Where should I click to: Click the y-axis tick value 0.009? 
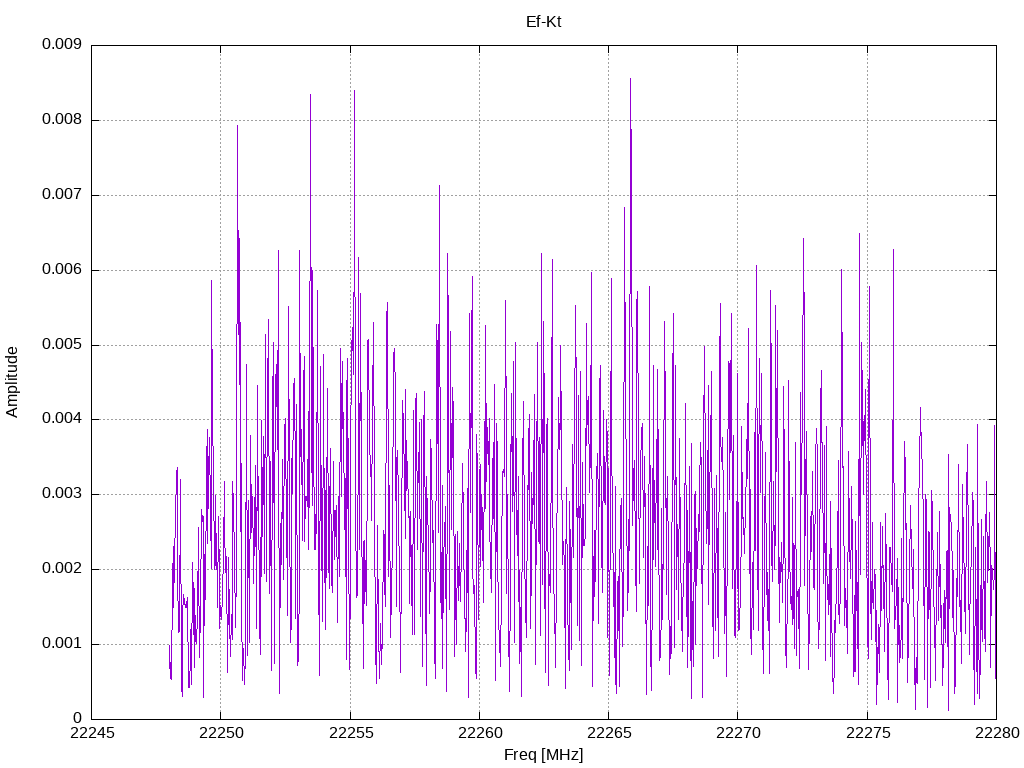[x=62, y=44]
